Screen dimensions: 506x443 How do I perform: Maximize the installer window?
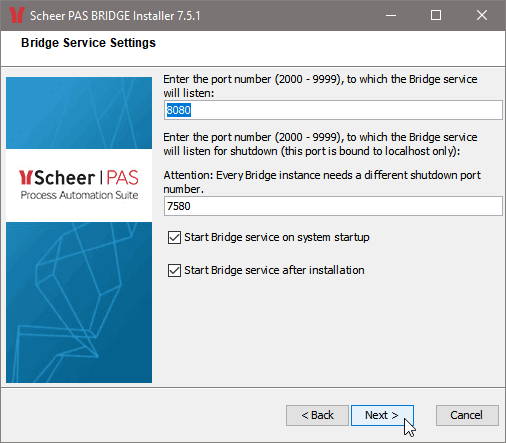(436, 15)
